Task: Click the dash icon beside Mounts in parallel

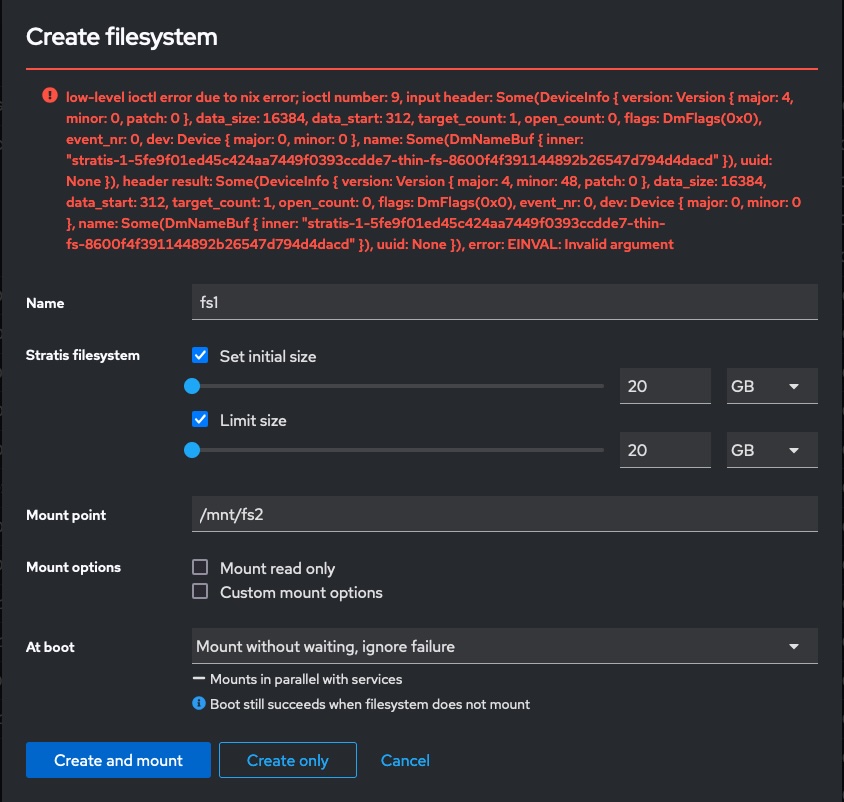Action: 199,679
